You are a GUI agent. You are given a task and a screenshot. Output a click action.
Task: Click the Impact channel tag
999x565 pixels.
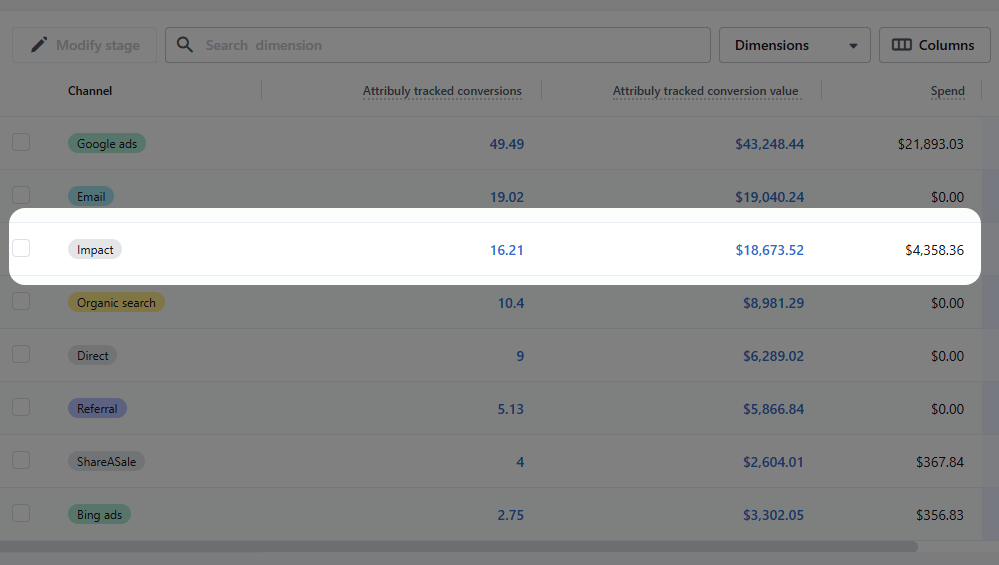click(x=95, y=250)
